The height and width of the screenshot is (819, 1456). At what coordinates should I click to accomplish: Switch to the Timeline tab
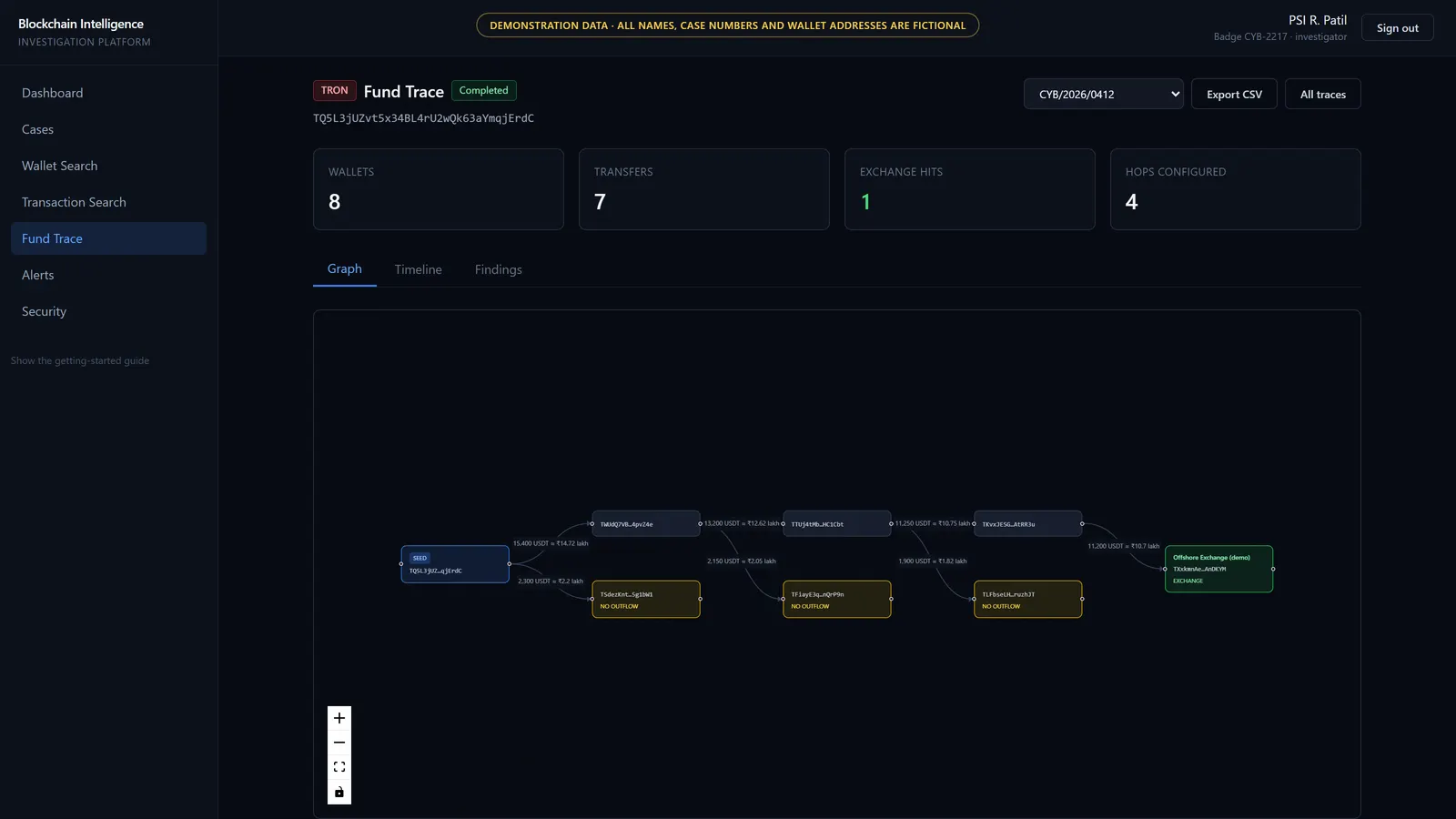[x=418, y=269]
